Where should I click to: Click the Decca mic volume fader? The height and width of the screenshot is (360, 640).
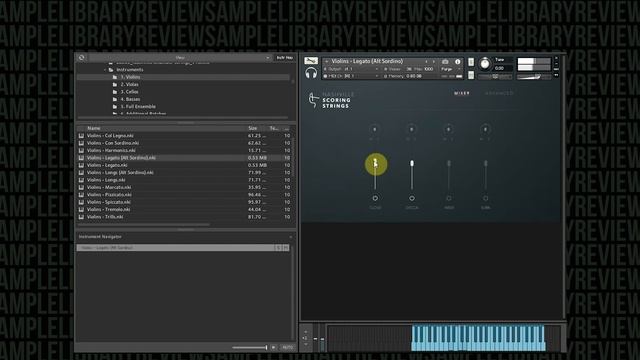[412, 174]
